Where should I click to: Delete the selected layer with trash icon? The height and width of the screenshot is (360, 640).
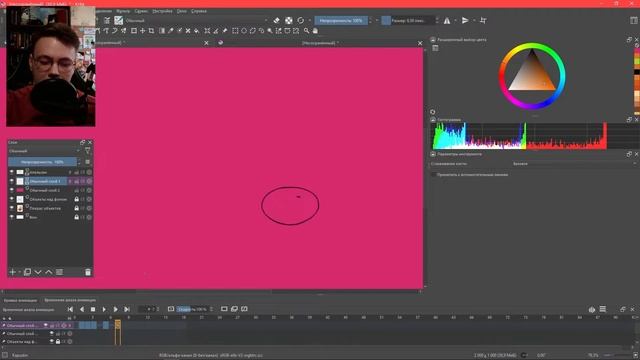[x=88, y=272]
